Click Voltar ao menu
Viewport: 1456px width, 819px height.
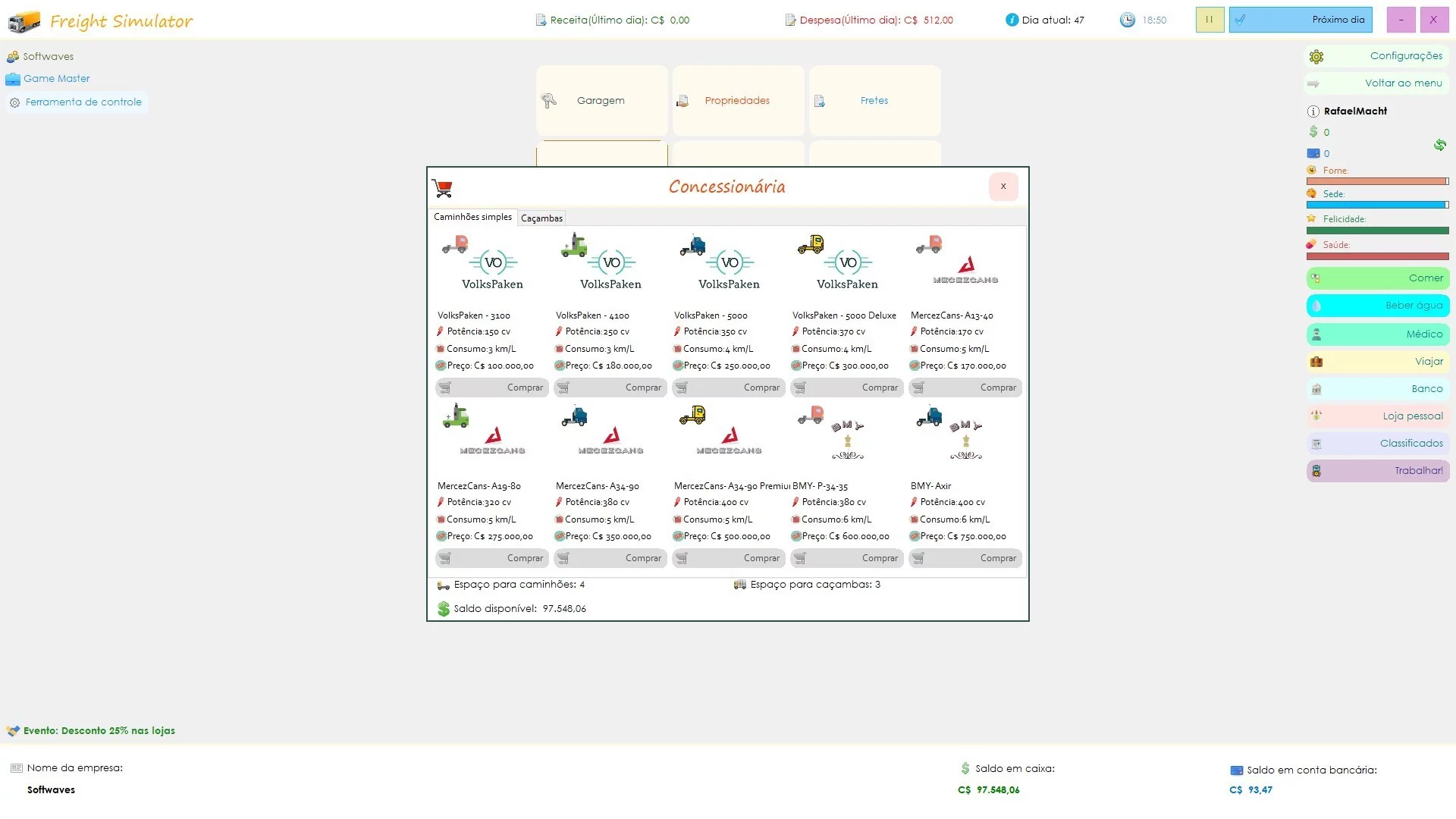click(1376, 83)
